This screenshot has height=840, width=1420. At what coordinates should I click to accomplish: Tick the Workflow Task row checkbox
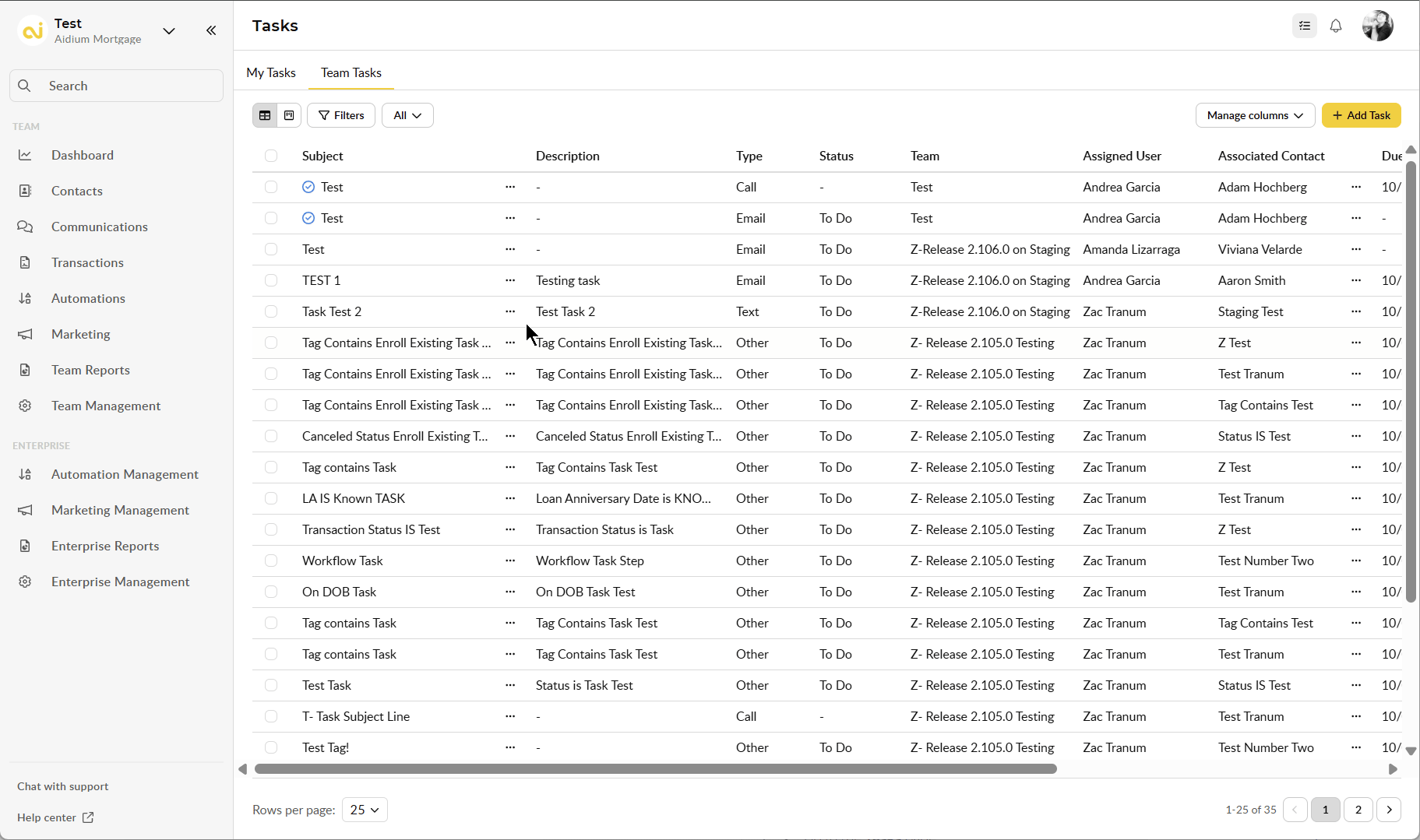click(271, 561)
